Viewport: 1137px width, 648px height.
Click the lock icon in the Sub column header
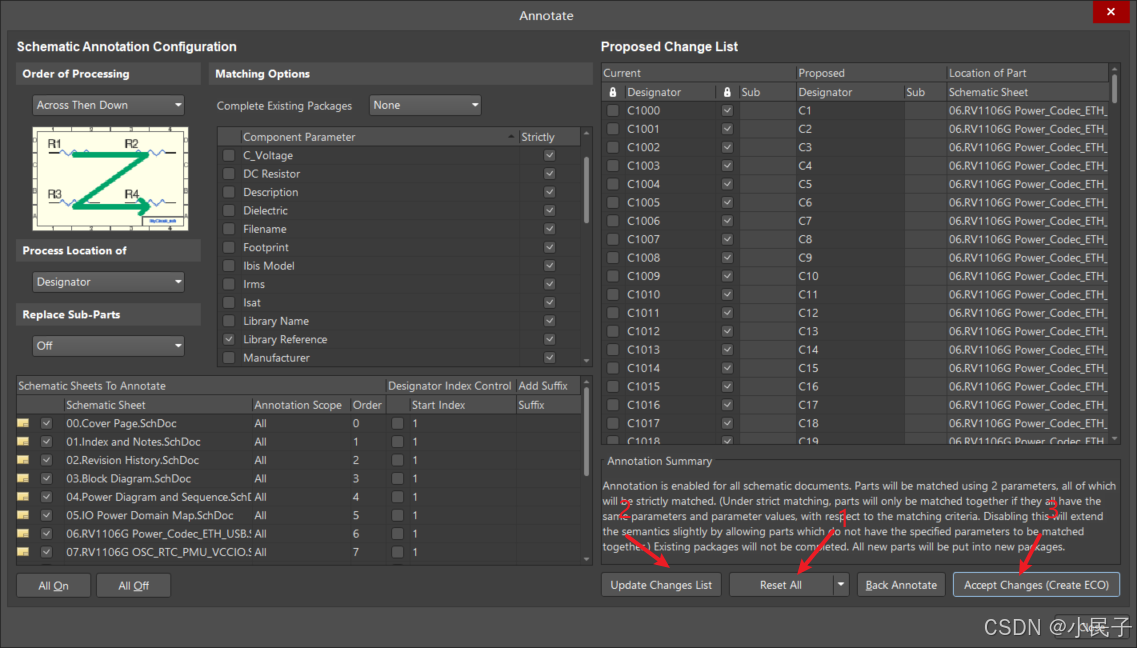(727, 92)
